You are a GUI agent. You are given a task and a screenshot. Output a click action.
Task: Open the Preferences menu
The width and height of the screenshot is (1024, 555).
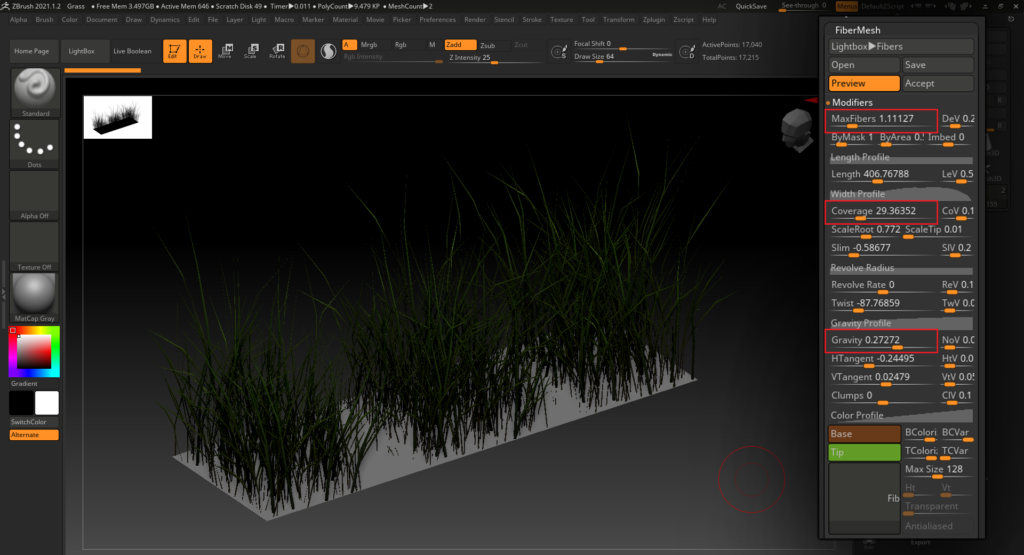pyautogui.click(x=437, y=19)
